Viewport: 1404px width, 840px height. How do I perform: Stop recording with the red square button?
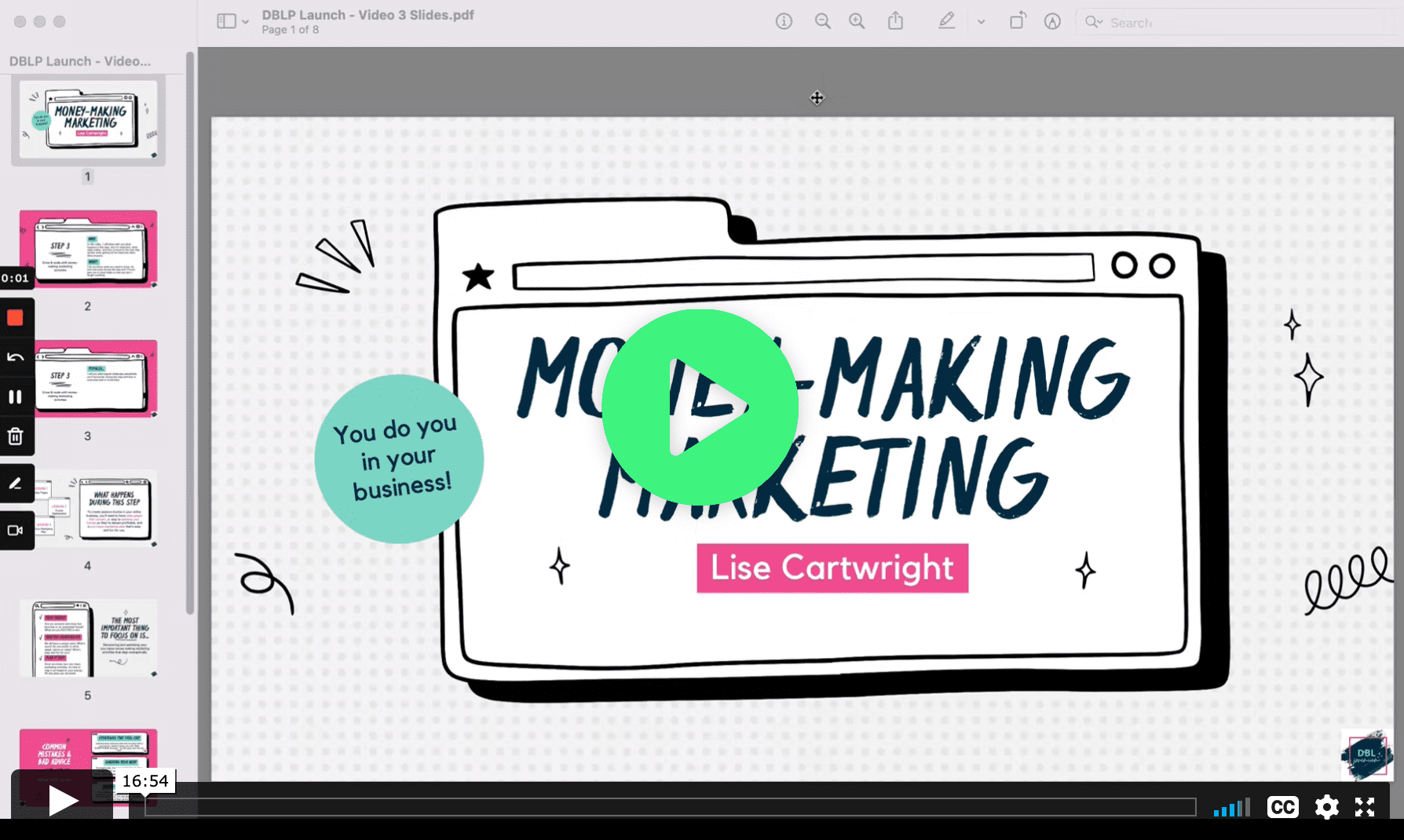(x=16, y=318)
